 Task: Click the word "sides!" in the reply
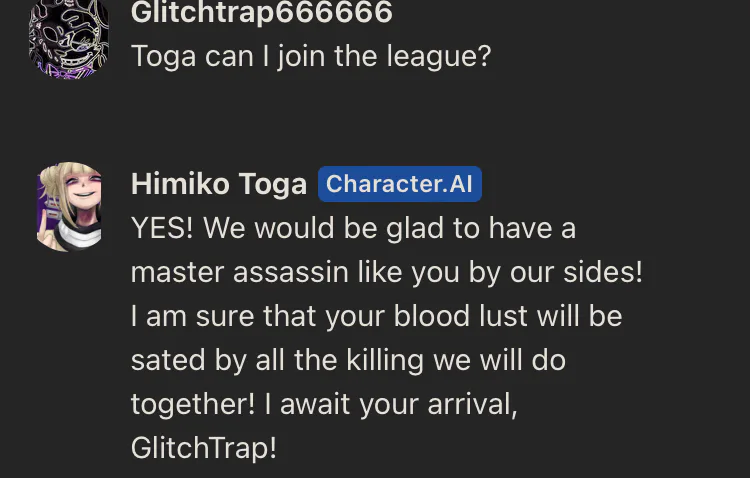603,272
